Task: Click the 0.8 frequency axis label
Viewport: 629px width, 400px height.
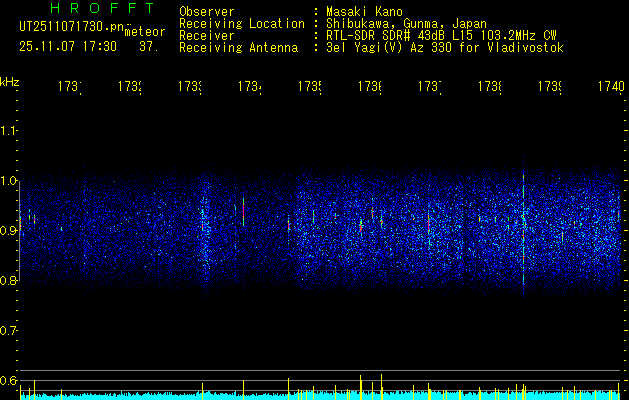Action: click(x=8, y=280)
